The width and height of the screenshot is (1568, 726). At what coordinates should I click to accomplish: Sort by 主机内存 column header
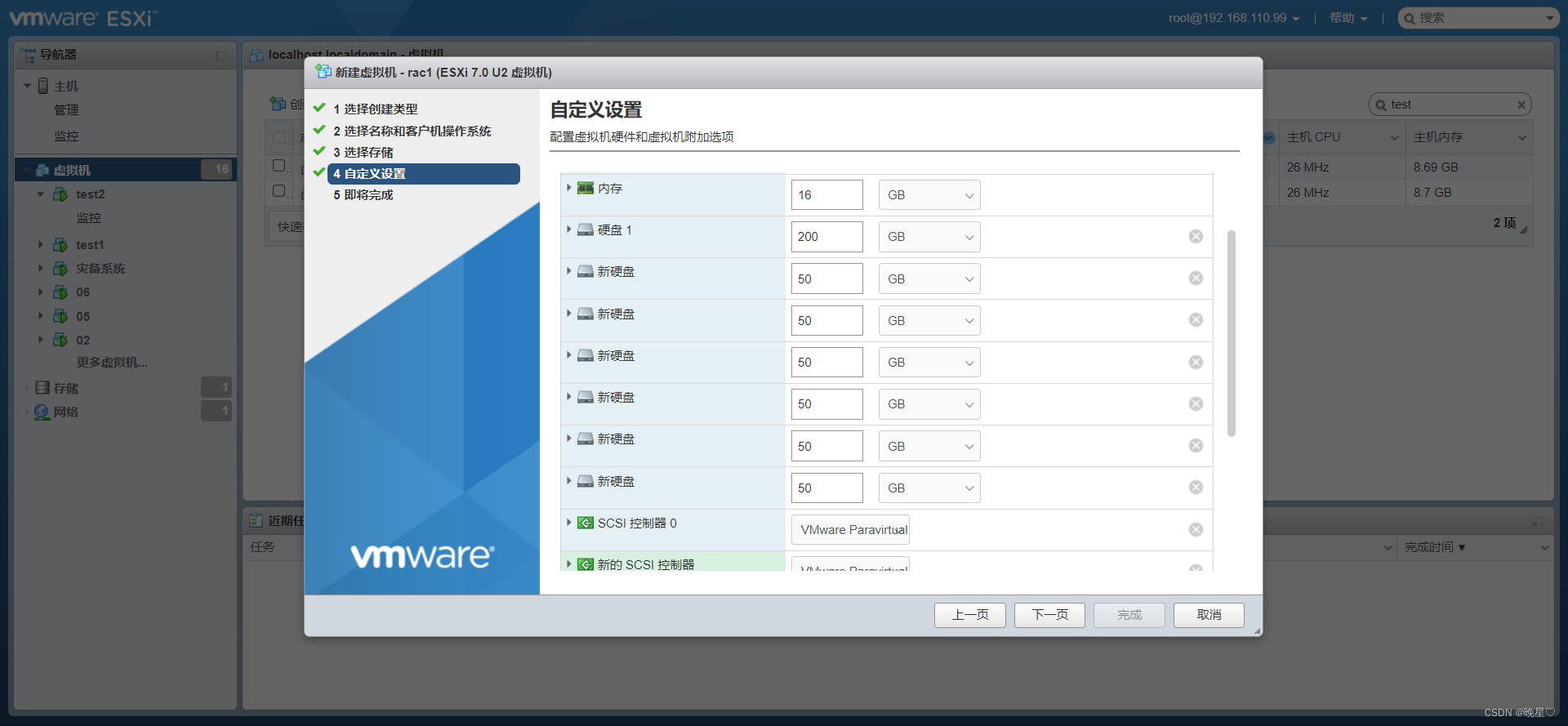point(1469,137)
